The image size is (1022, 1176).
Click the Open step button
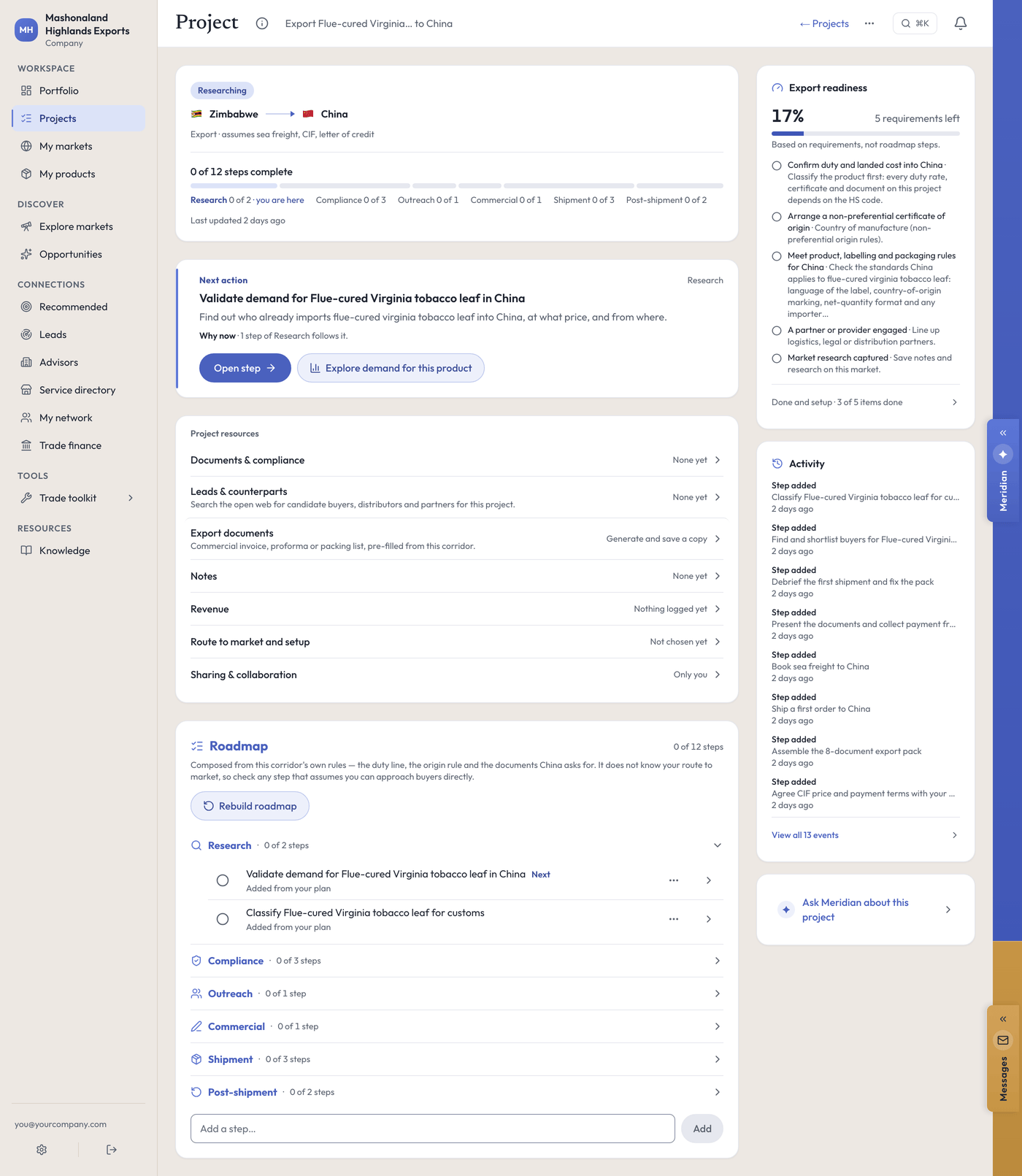click(x=245, y=368)
